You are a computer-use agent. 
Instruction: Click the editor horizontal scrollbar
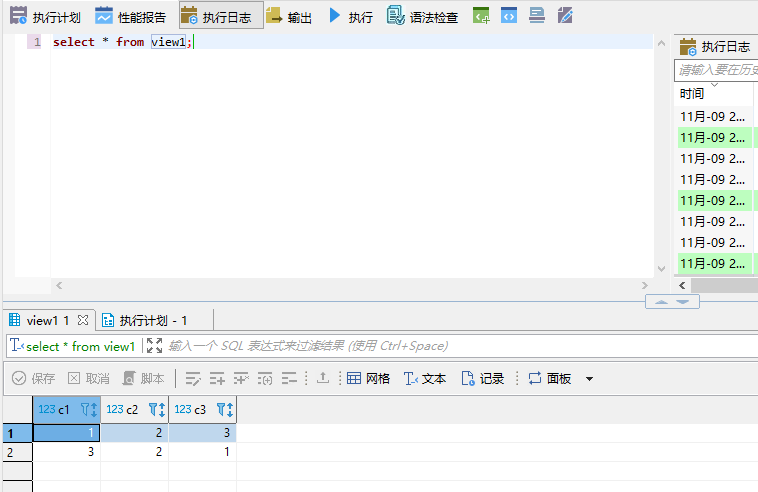pyautogui.click(x=350, y=286)
